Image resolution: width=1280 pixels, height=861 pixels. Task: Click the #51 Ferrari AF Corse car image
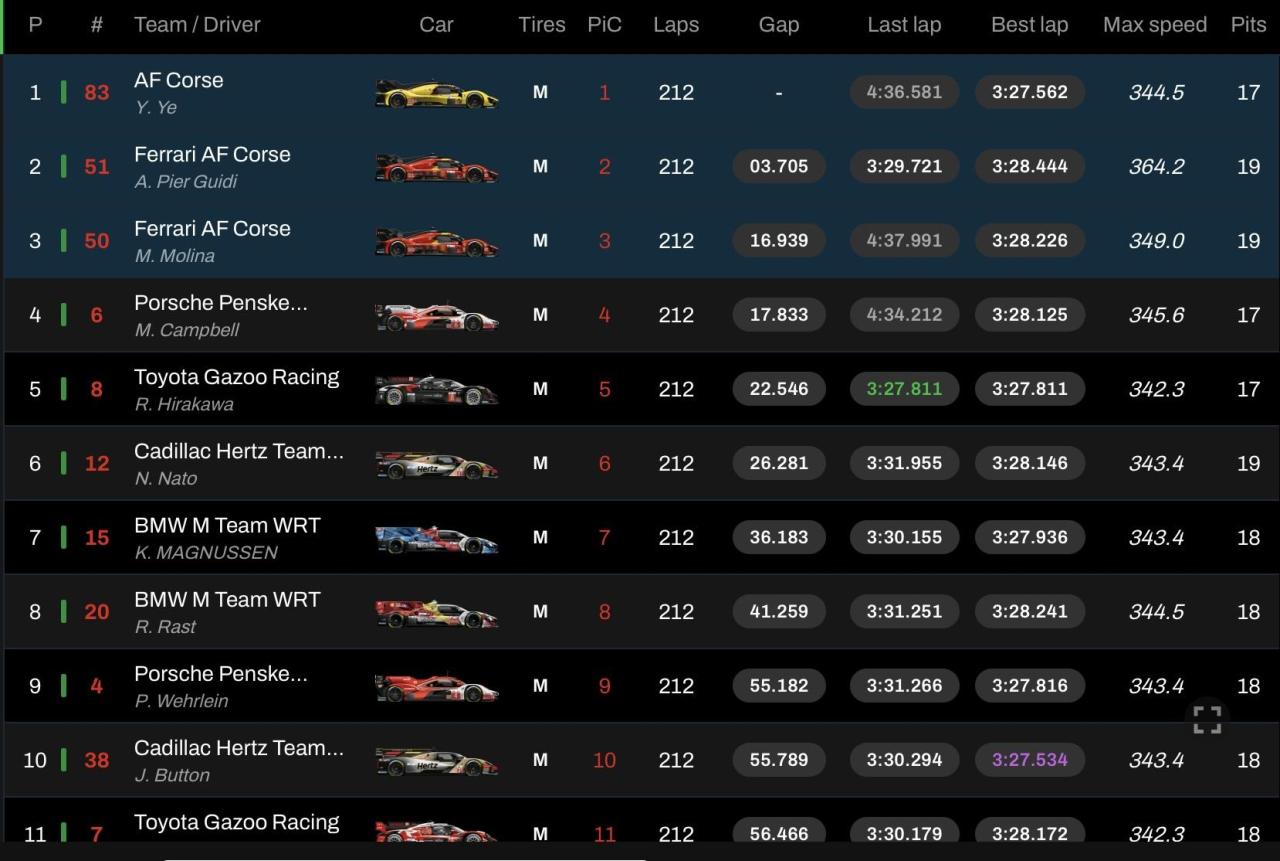tap(436, 167)
